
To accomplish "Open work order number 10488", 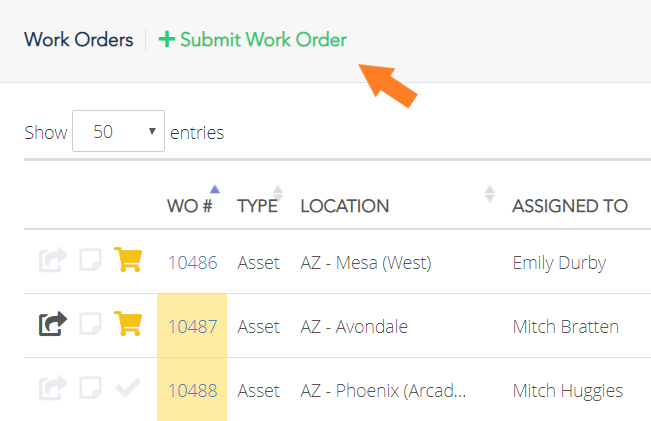I will [x=193, y=391].
